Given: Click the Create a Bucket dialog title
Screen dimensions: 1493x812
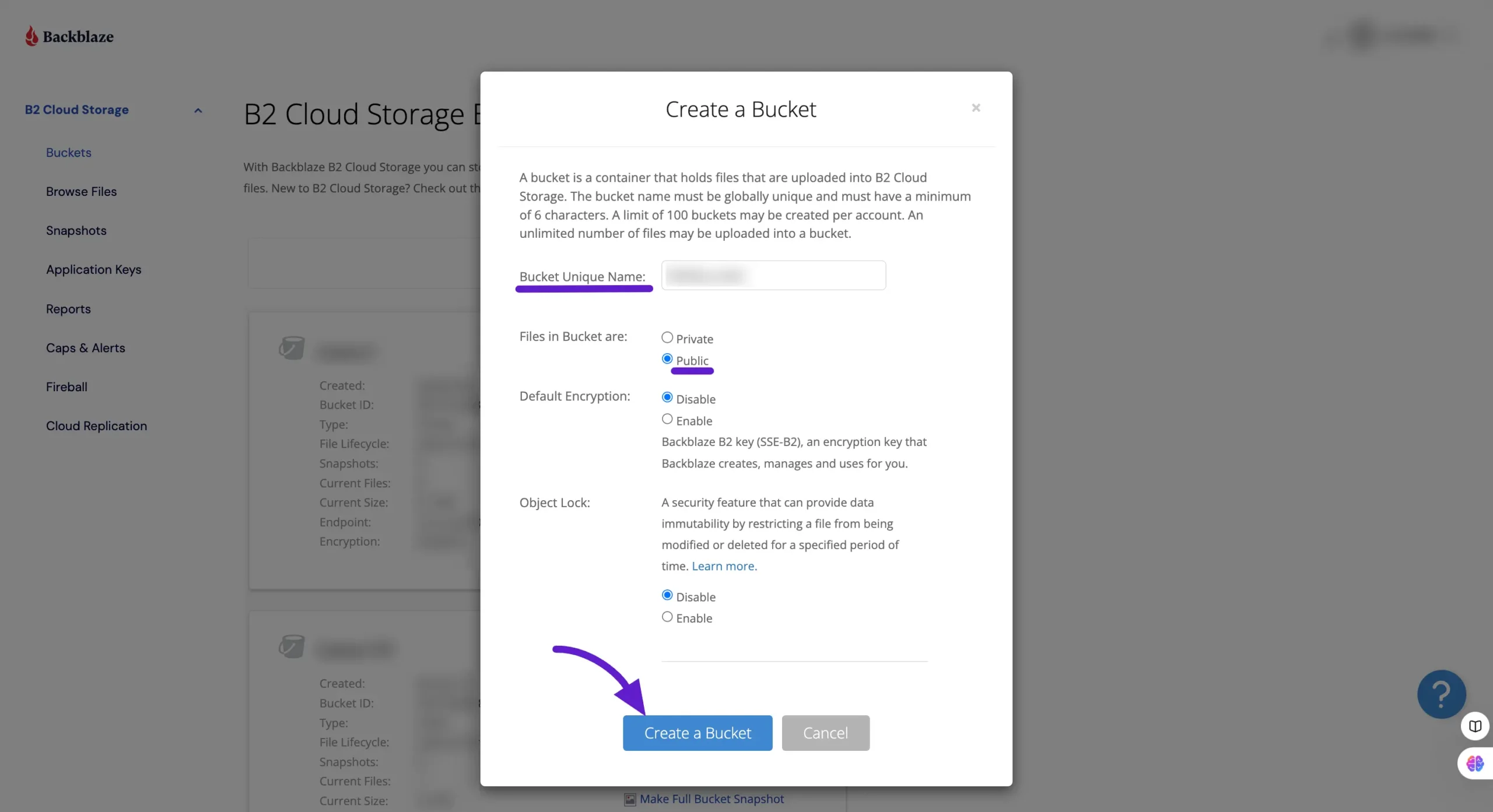Looking at the screenshot, I should tap(741, 110).
